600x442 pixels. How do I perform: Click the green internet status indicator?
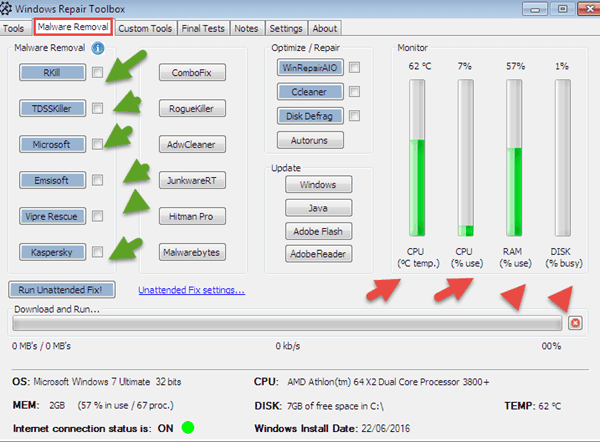click(x=188, y=427)
